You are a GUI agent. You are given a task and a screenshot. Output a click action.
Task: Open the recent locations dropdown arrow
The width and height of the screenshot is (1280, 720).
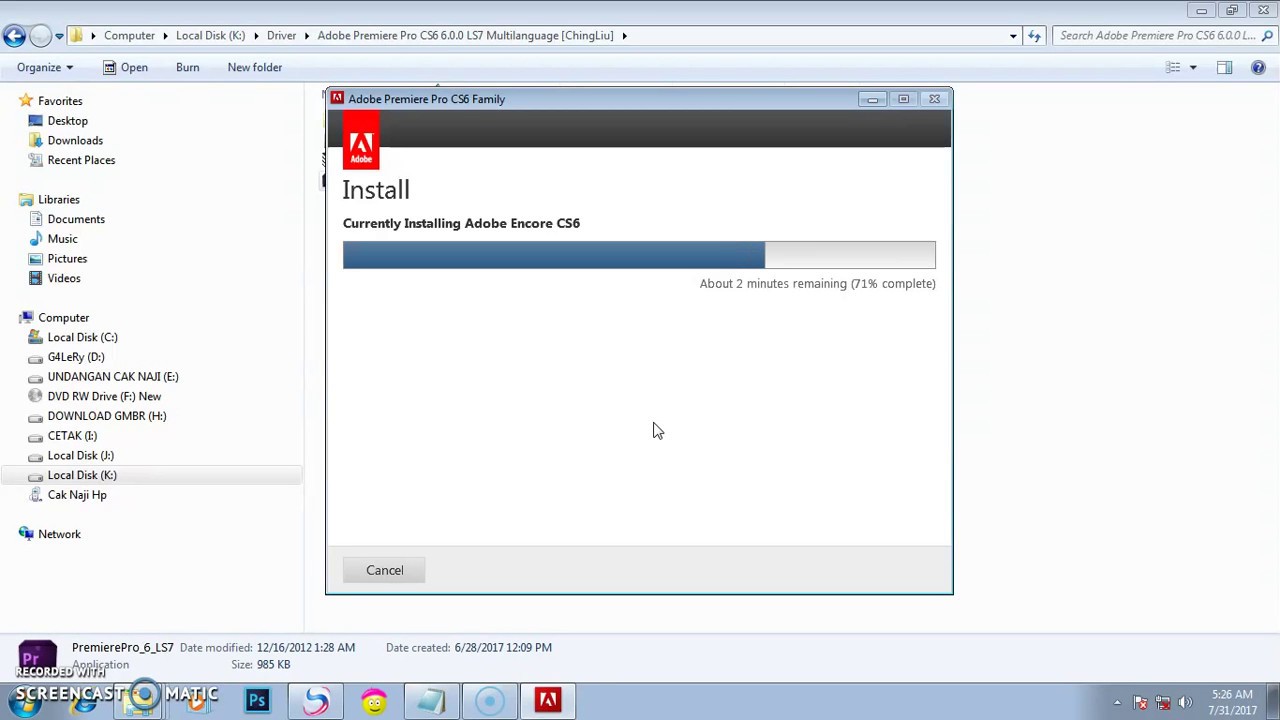tap(59, 36)
